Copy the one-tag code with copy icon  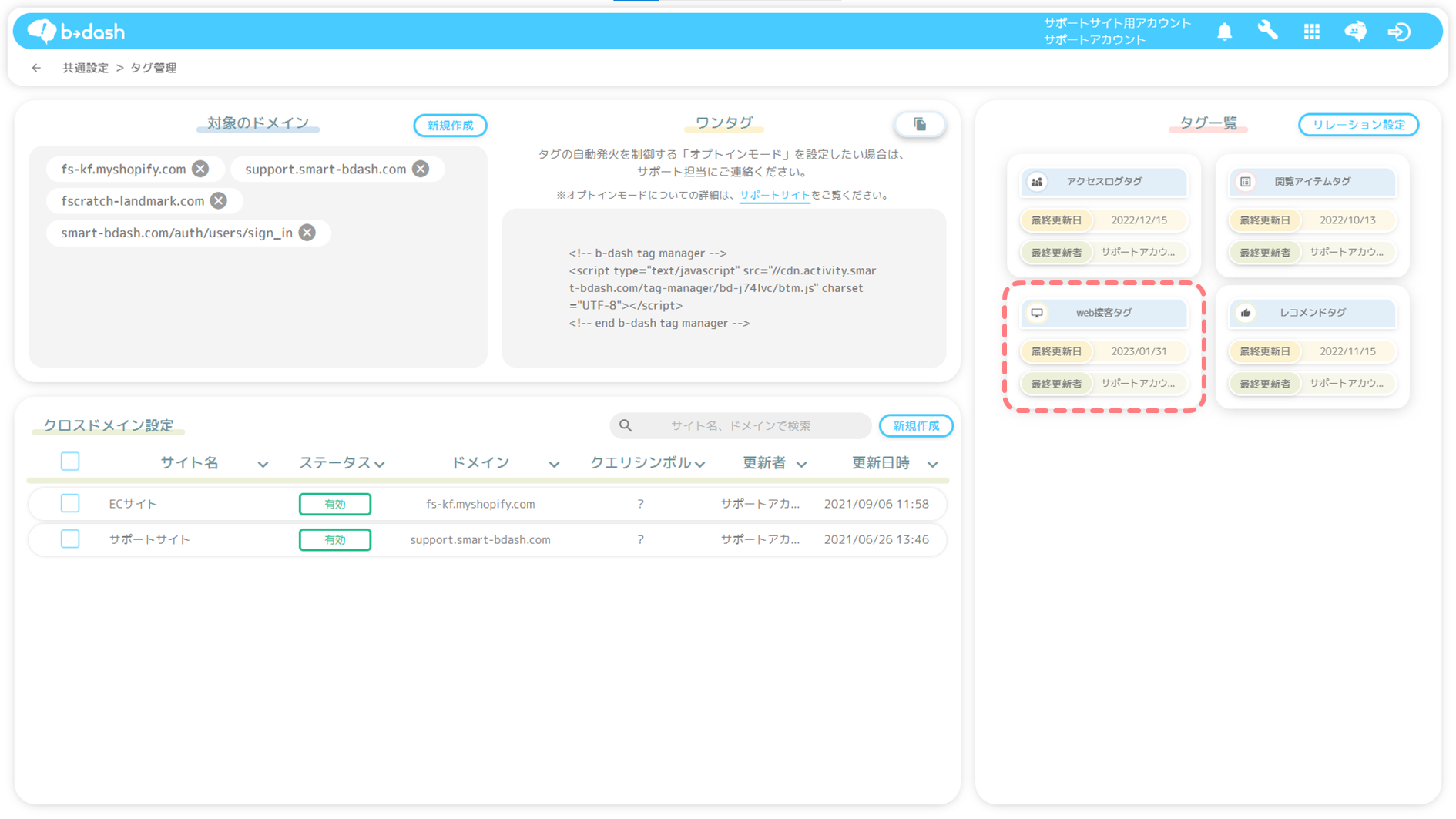(x=920, y=124)
